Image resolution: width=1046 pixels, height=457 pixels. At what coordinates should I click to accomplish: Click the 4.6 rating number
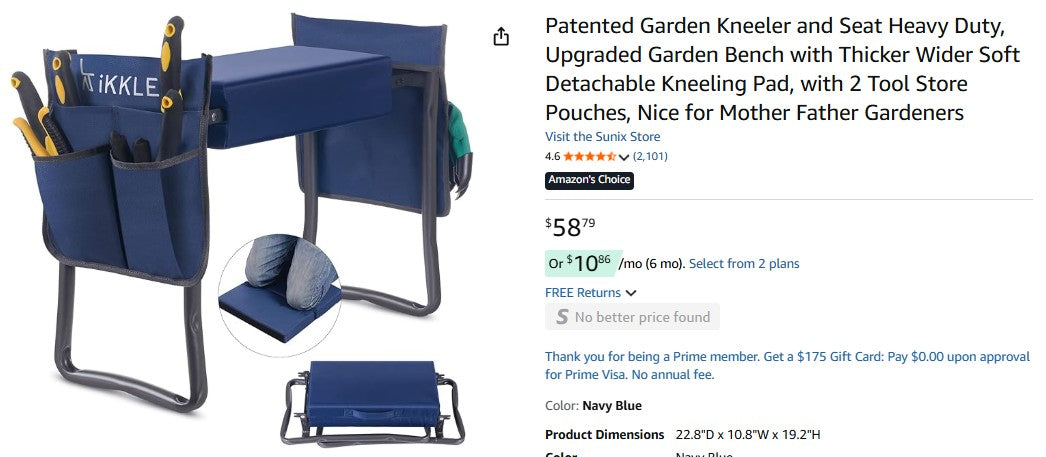click(x=552, y=157)
